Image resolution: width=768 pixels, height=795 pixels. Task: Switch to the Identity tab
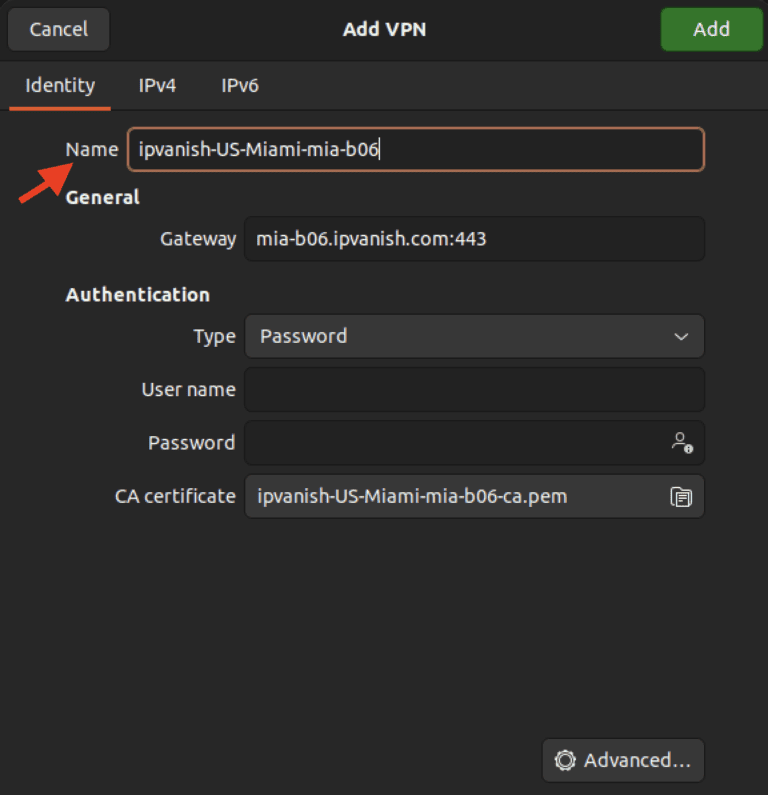coord(60,86)
